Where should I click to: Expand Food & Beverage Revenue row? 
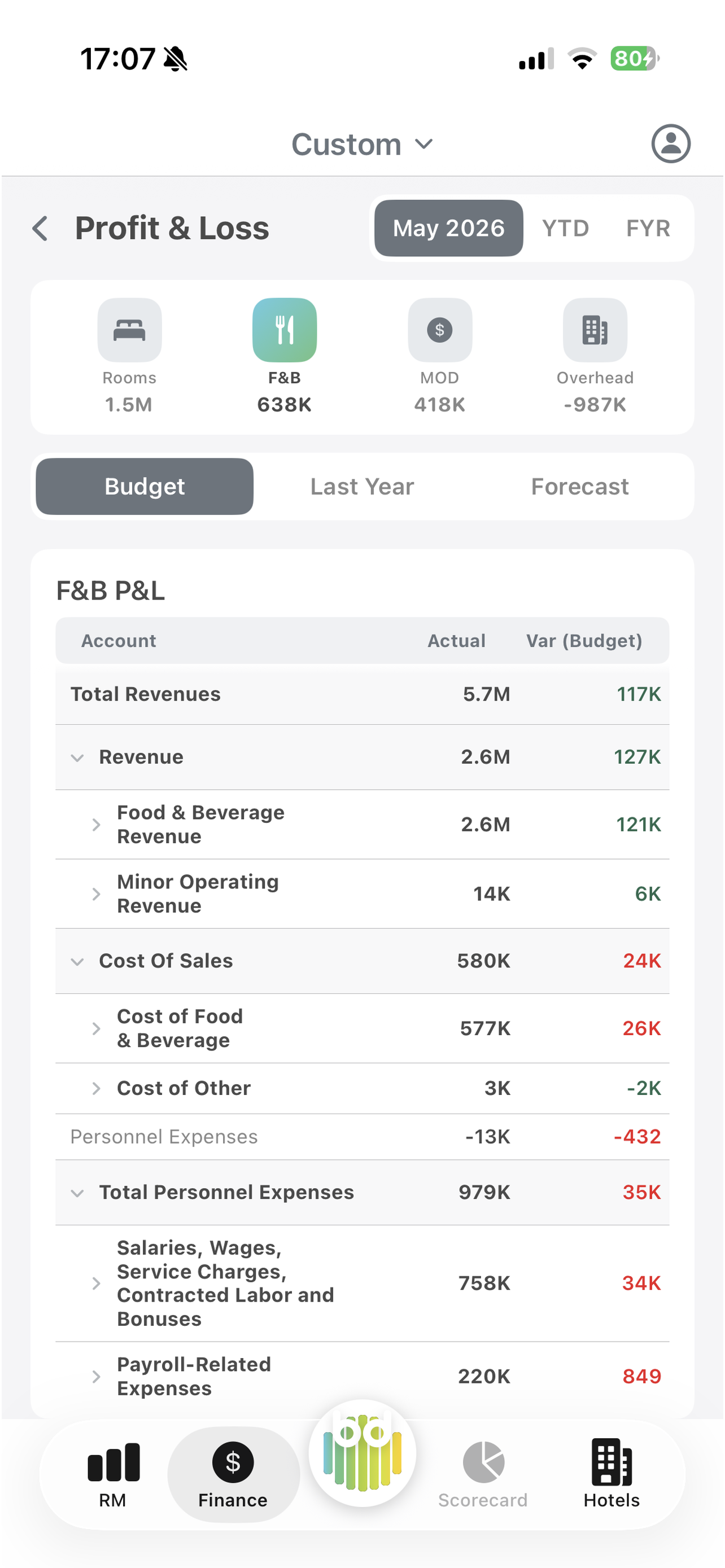95,825
